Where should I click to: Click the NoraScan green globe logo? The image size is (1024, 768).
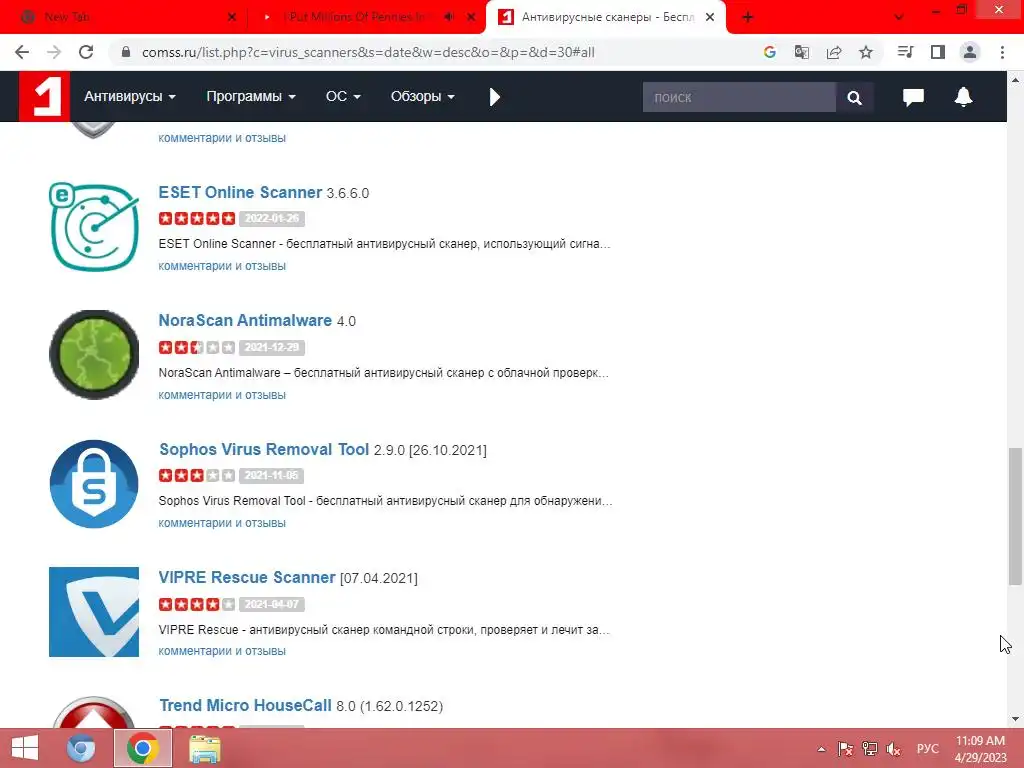(x=94, y=355)
